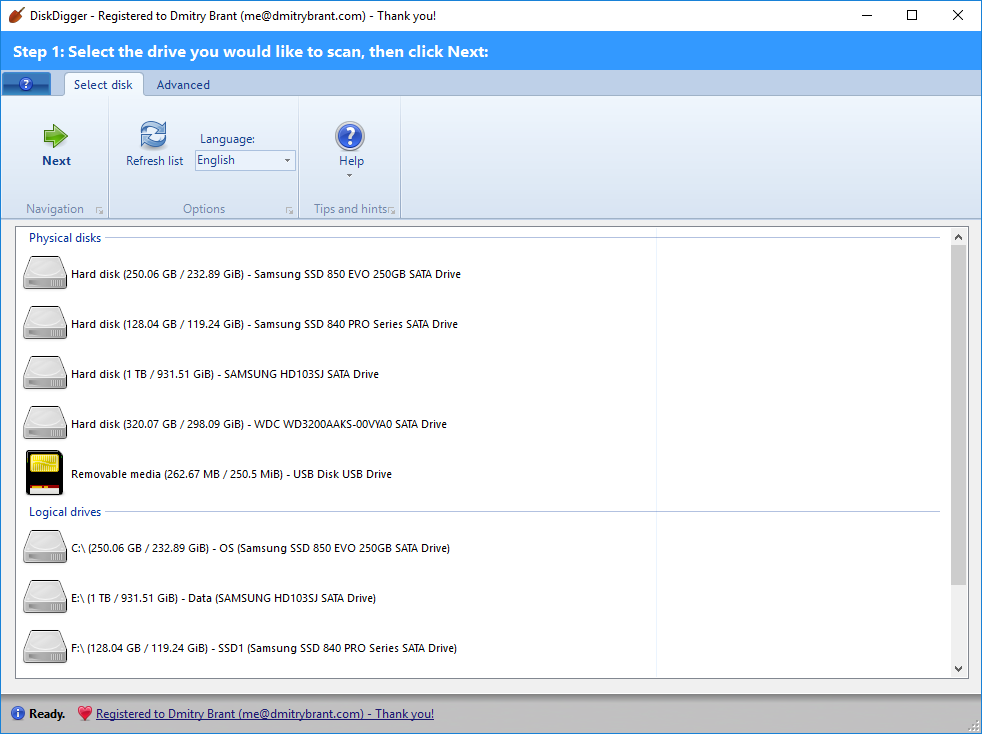Click the green Next arrow icon
The image size is (982, 734).
coord(56,136)
